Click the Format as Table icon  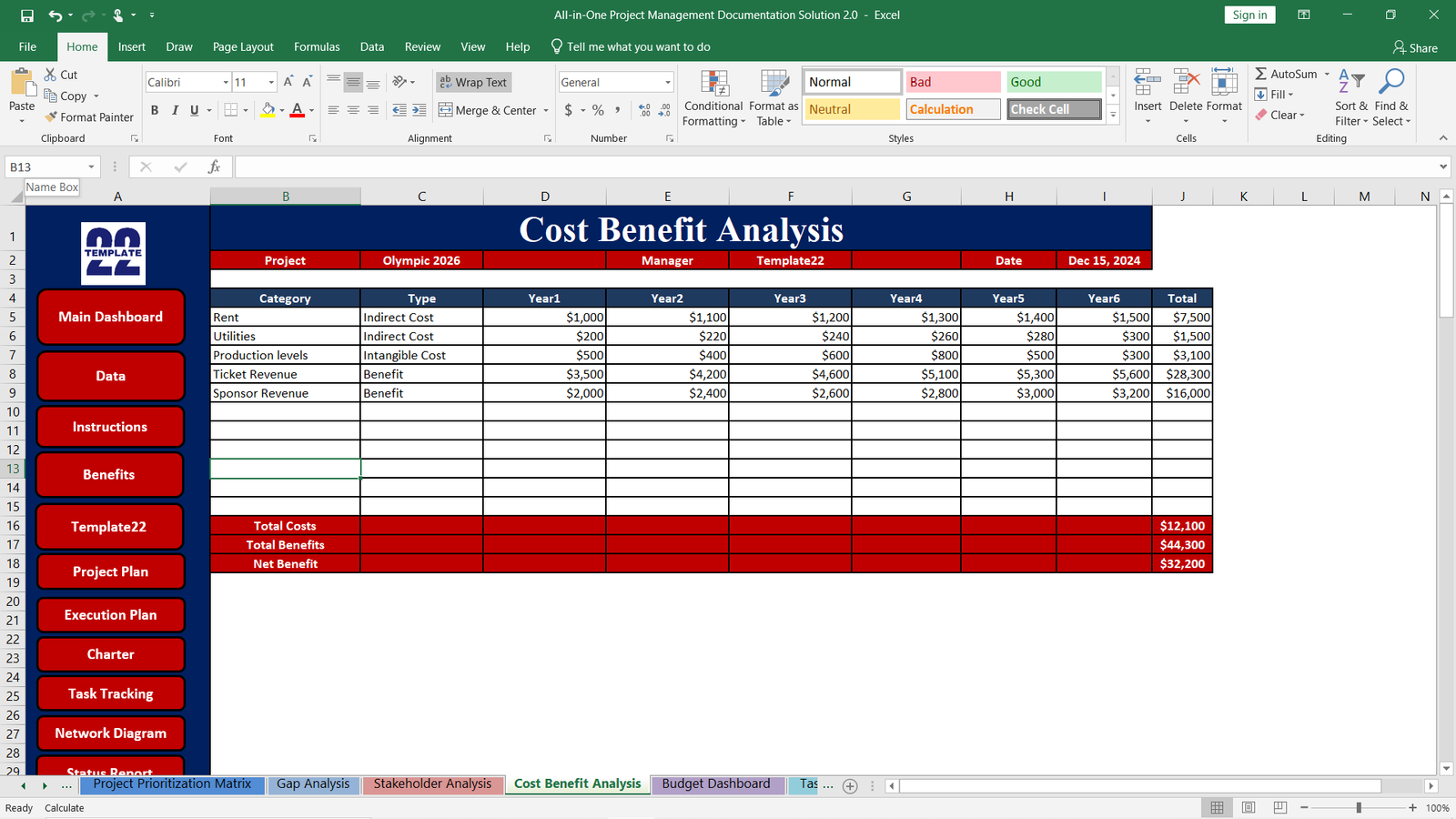tap(774, 84)
